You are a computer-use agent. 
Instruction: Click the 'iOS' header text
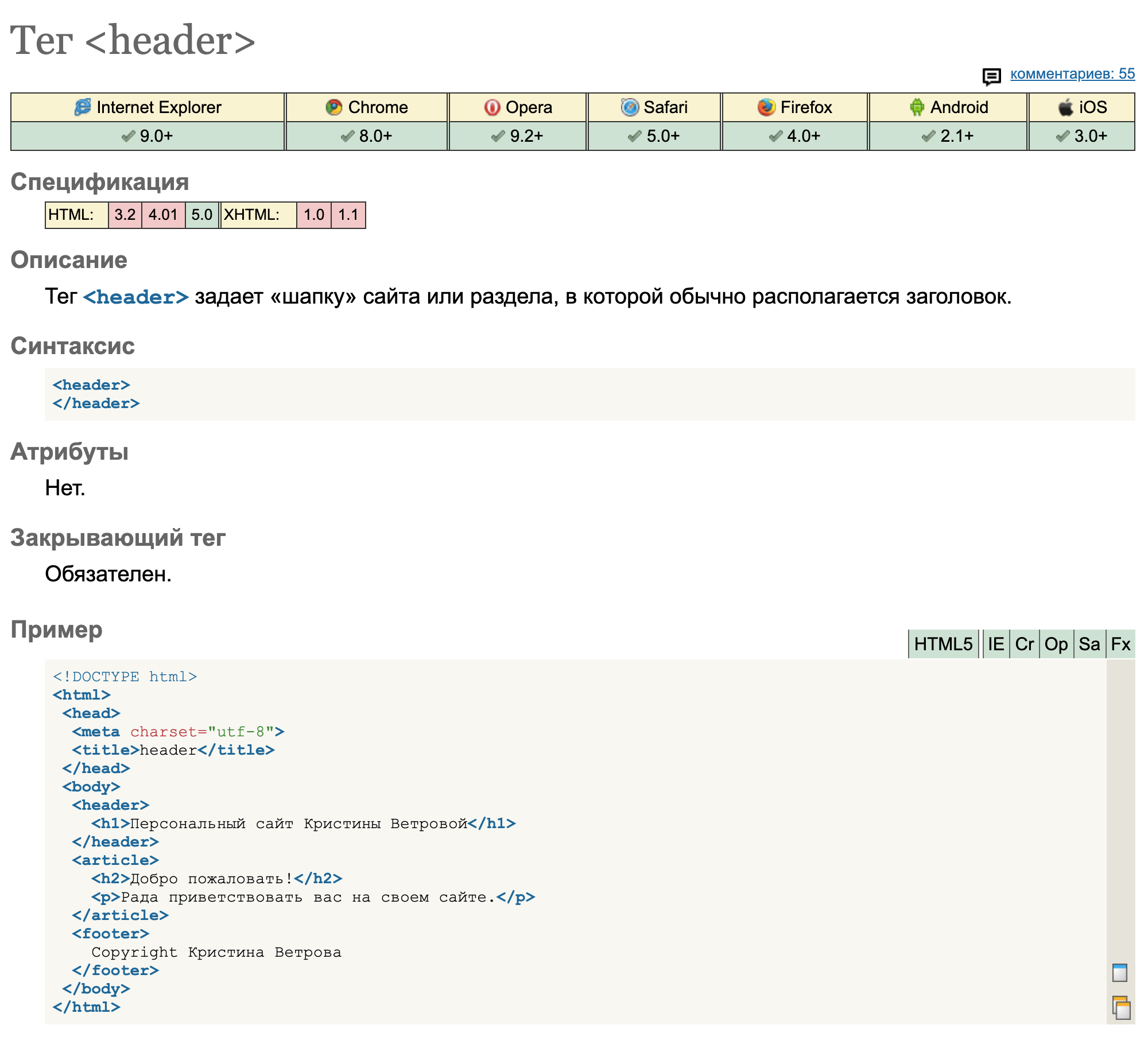point(1093,107)
